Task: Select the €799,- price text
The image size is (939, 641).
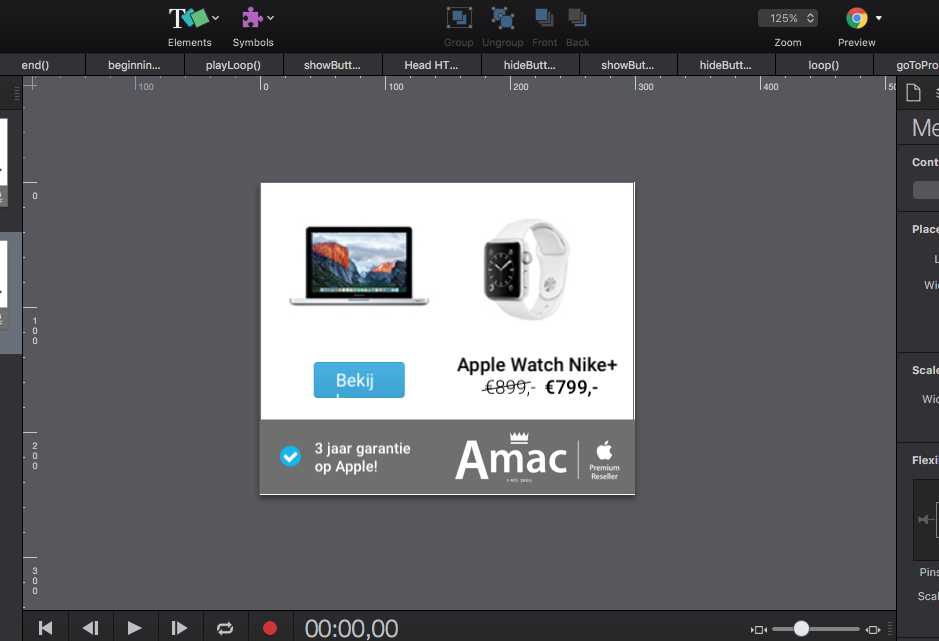Action: pyautogui.click(x=571, y=388)
